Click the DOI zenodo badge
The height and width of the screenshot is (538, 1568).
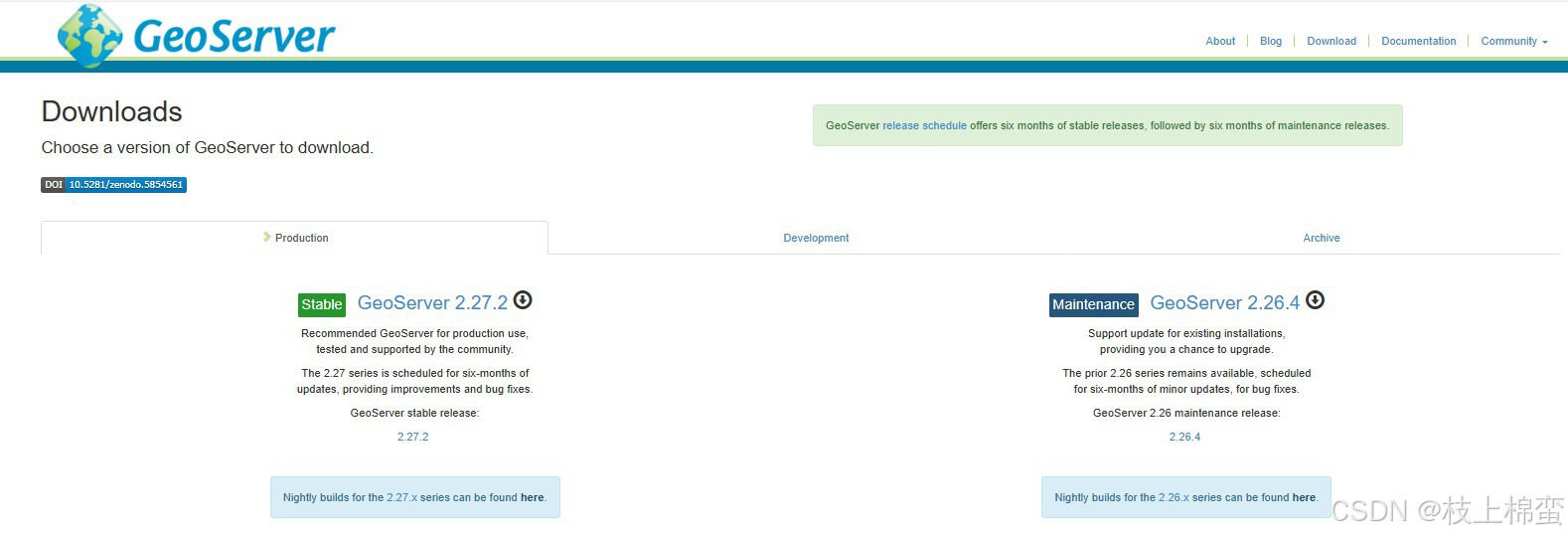pos(113,185)
